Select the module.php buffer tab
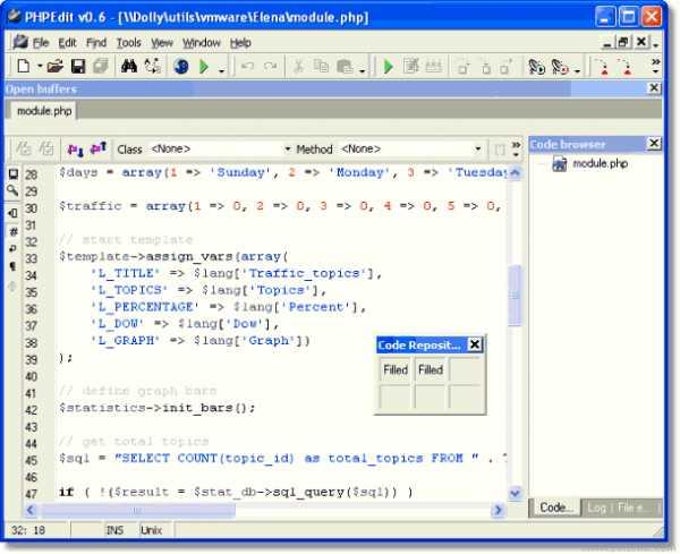Viewport: 680px width, 554px height. tap(44, 111)
